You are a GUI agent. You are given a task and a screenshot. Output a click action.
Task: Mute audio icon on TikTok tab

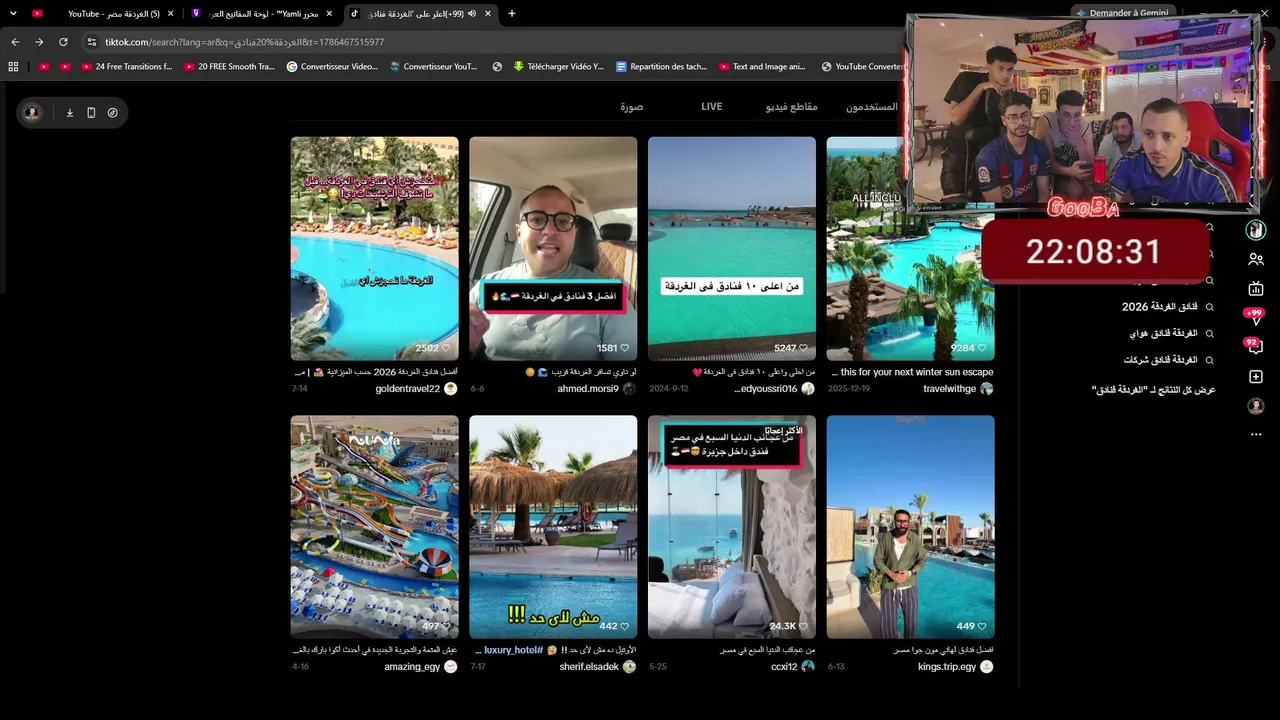tap(472, 14)
